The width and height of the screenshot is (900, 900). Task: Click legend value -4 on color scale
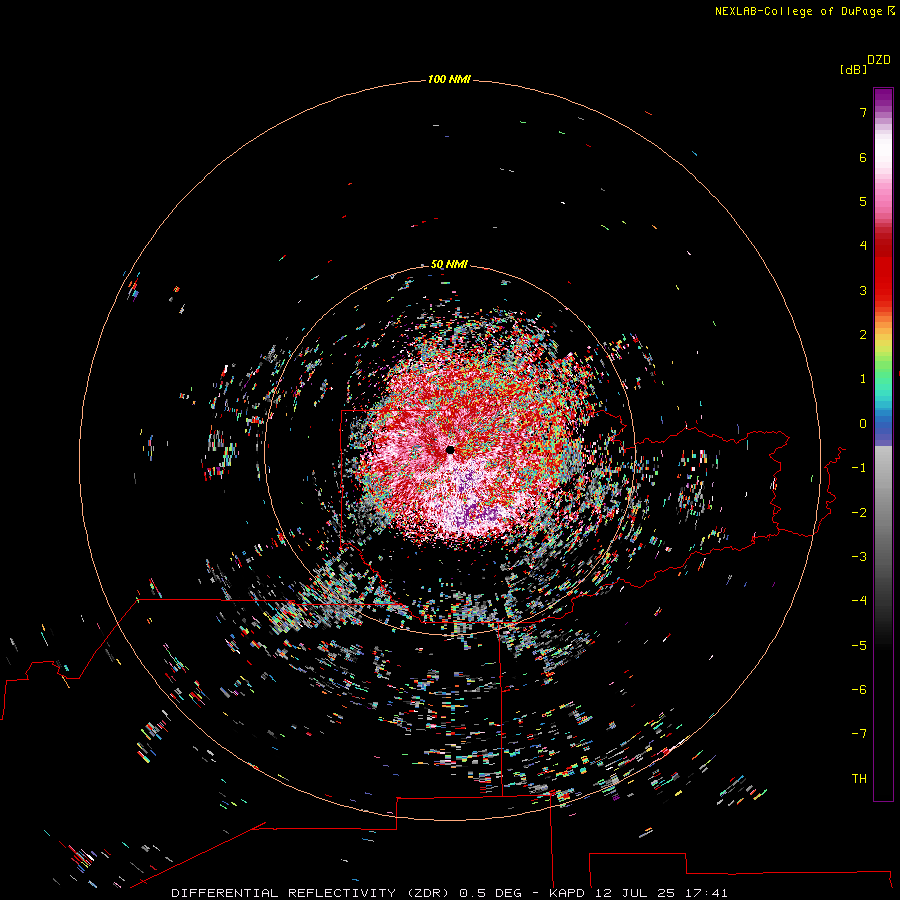click(859, 600)
